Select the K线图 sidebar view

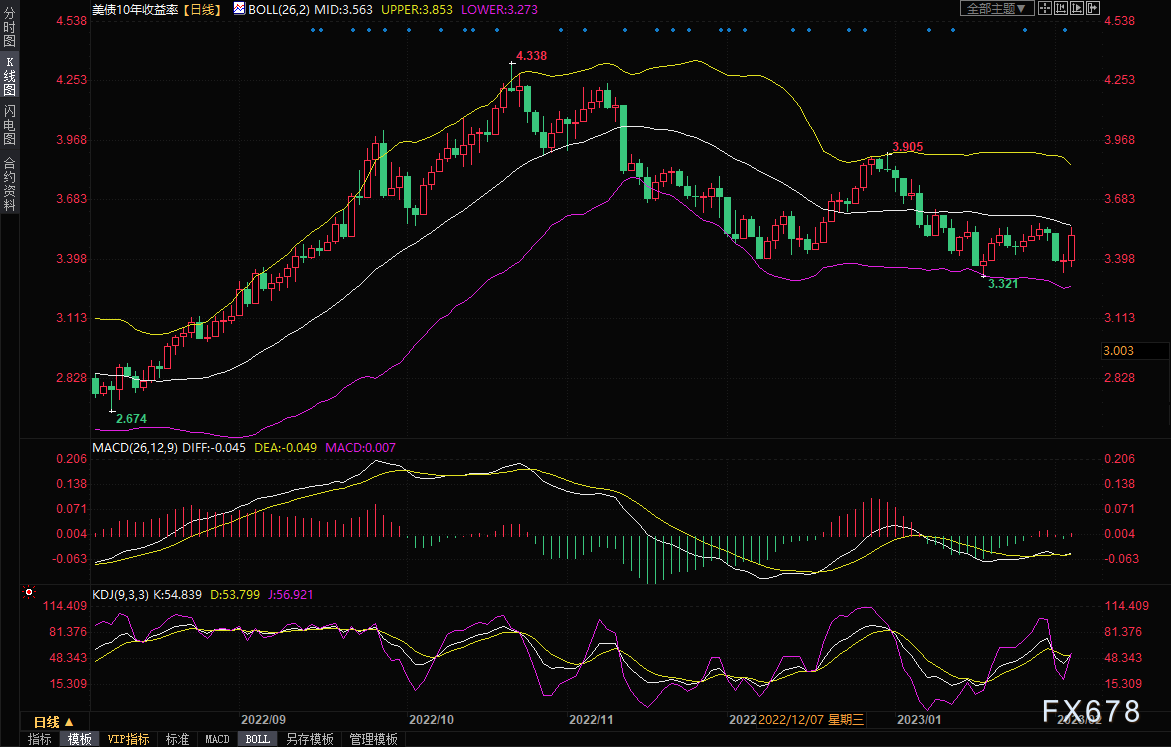(9, 75)
